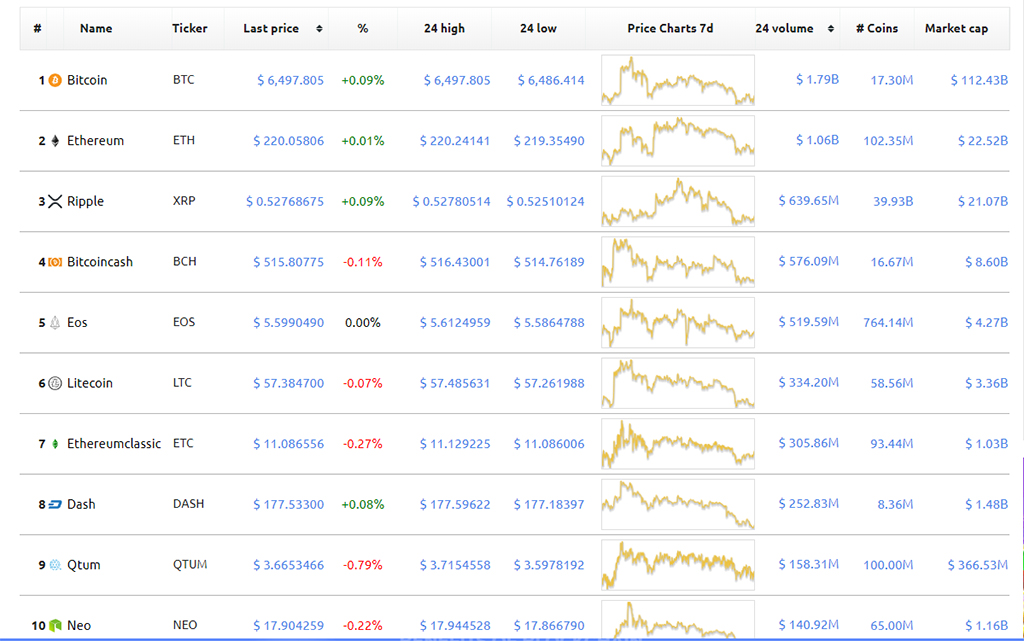Click the Name column header
The height and width of the screenshot is (641, 1024).
pyautogui.click(x=96, y=29)
